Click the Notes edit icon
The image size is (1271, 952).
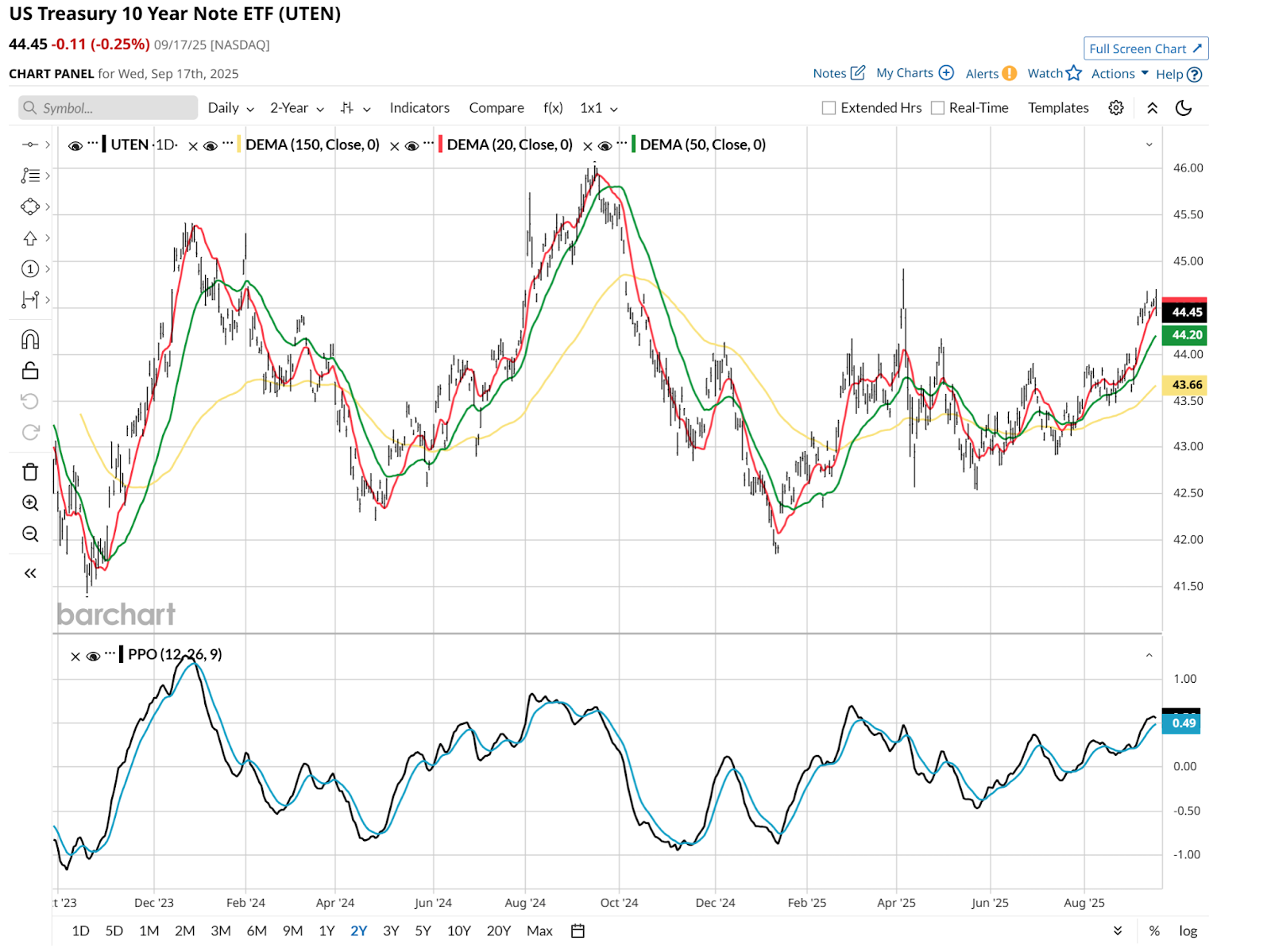858,73
